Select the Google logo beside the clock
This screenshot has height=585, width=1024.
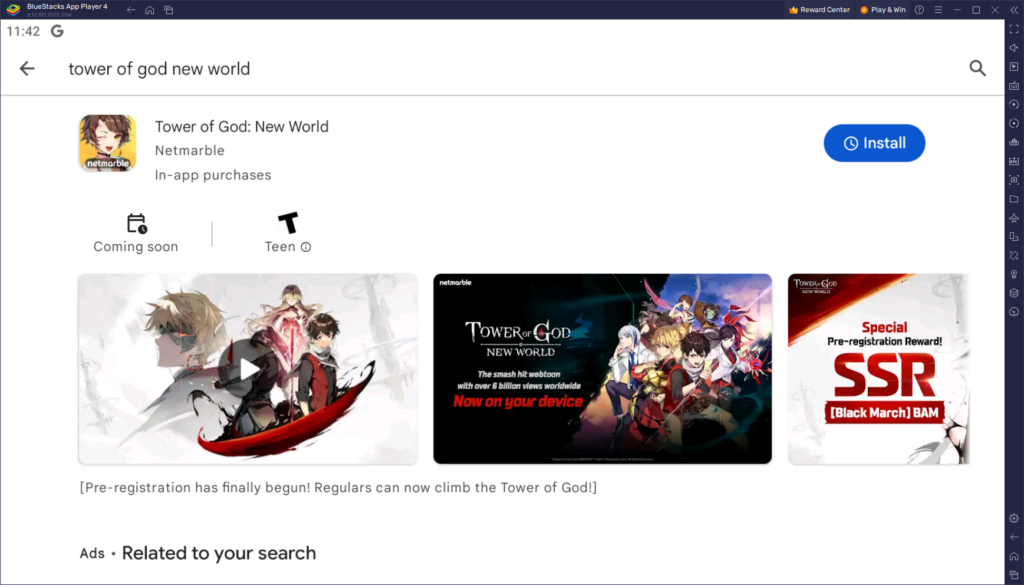tap(57, 31)
